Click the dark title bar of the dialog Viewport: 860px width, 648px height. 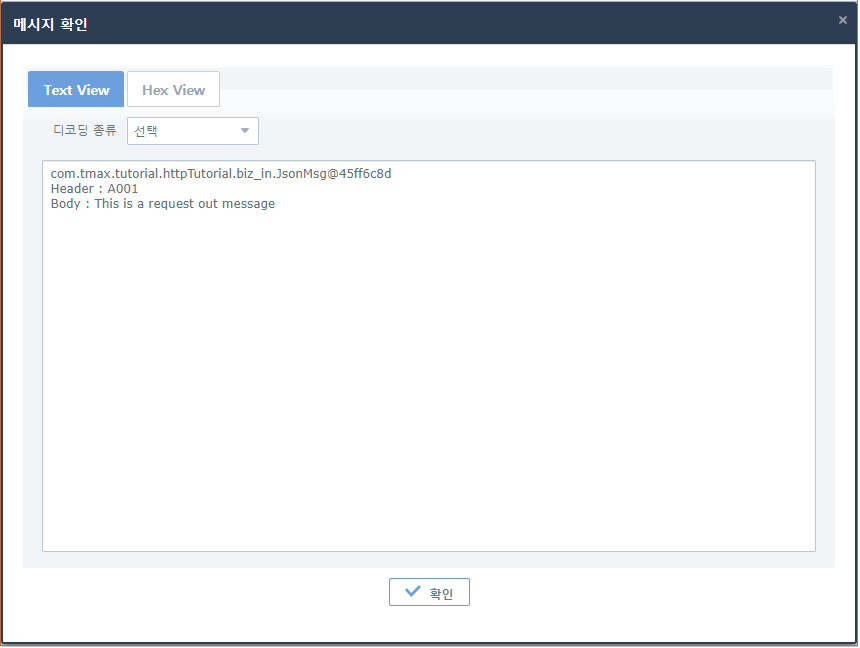point(450,22)
